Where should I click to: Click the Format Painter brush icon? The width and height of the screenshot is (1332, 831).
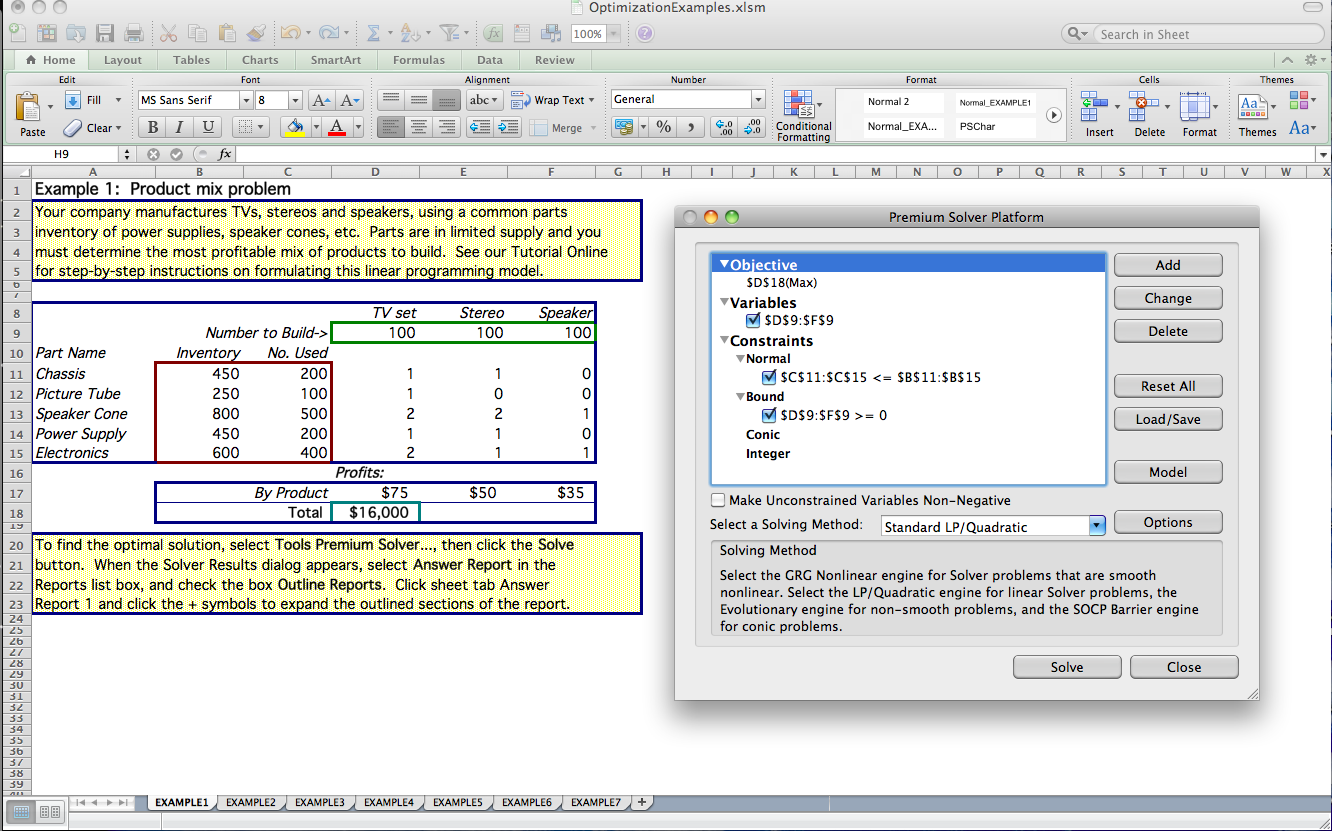click(x=256, y=33)
